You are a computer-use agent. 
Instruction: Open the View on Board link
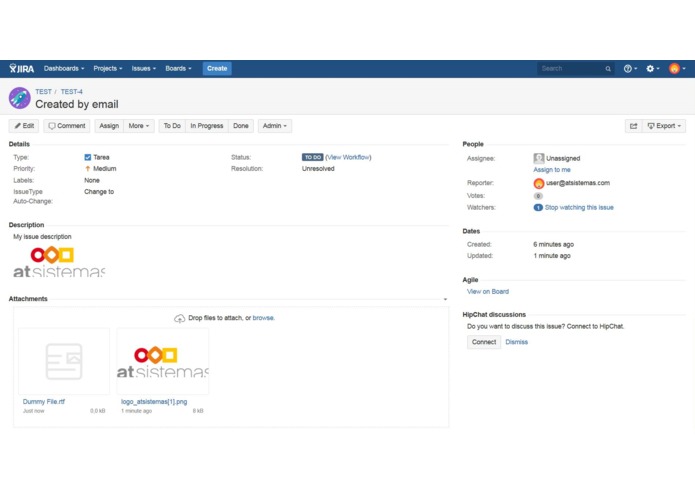(488, 292)
